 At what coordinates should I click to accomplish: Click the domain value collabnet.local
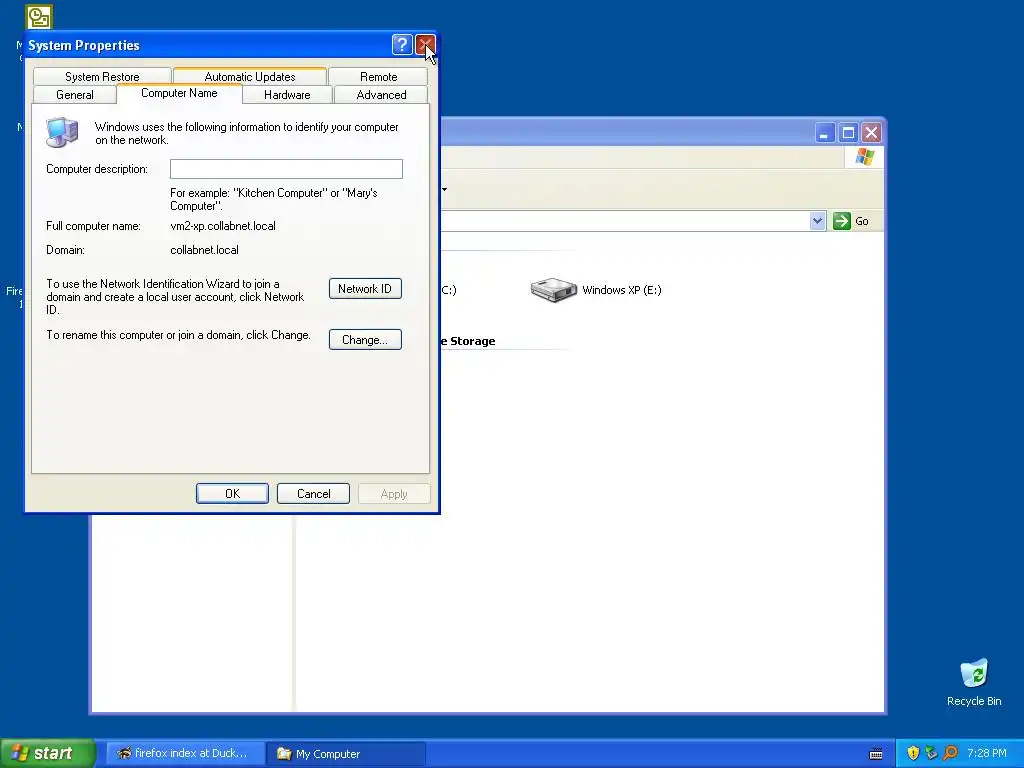pyautogui.click(x=204, y=249)
